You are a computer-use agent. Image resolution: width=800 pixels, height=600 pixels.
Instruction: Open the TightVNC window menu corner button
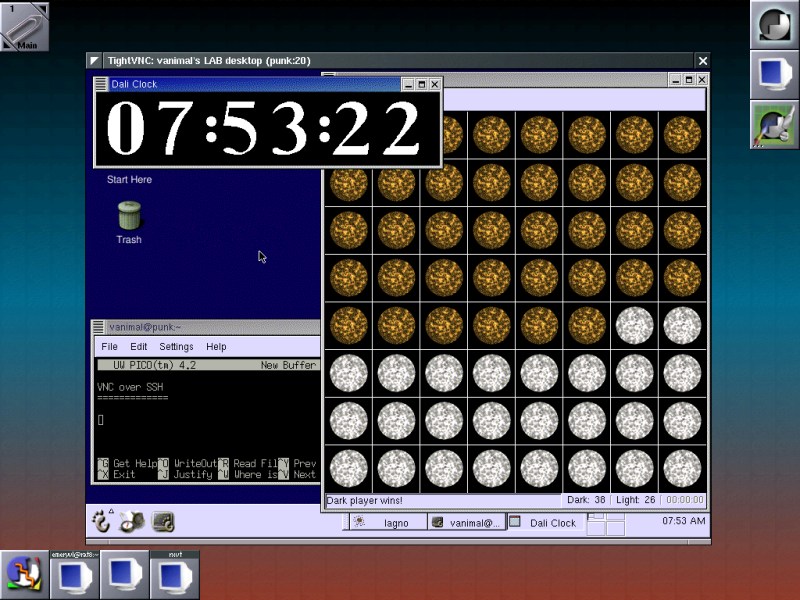pyautogui.click(x=94, y=61)
